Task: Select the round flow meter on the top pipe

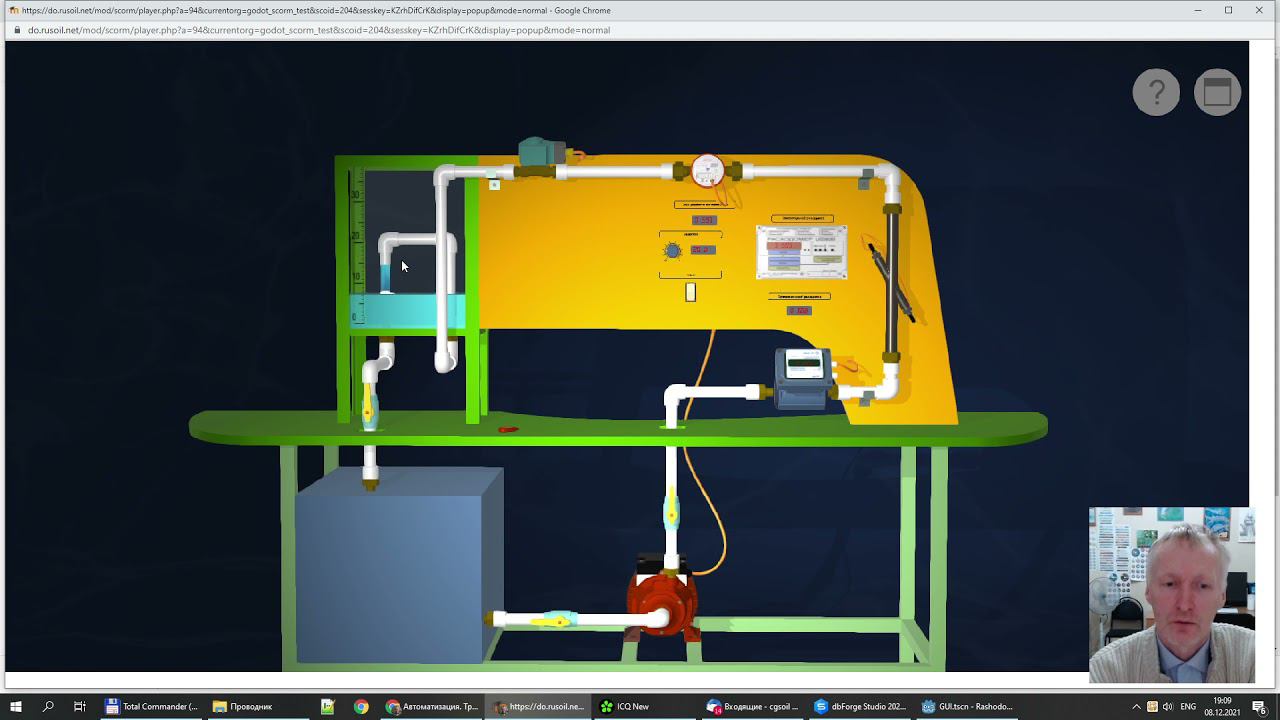Action: [707, 171]
